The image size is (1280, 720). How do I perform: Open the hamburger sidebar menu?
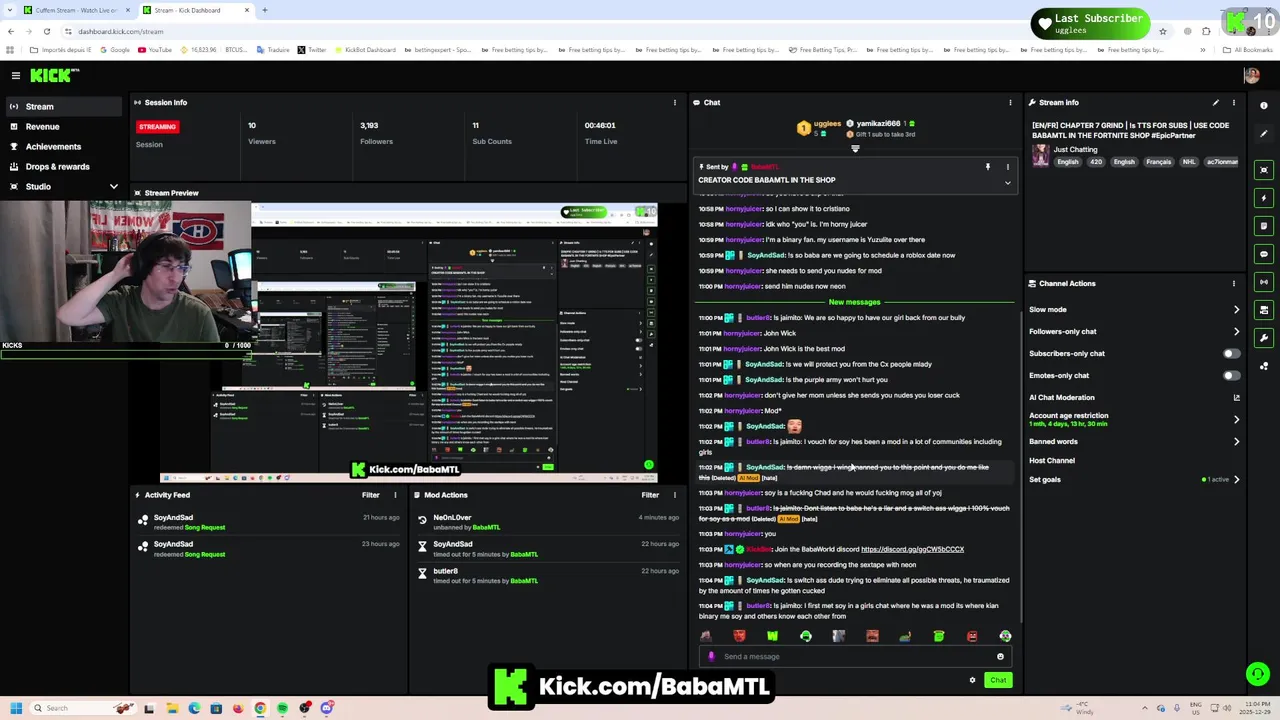point(15,75)
